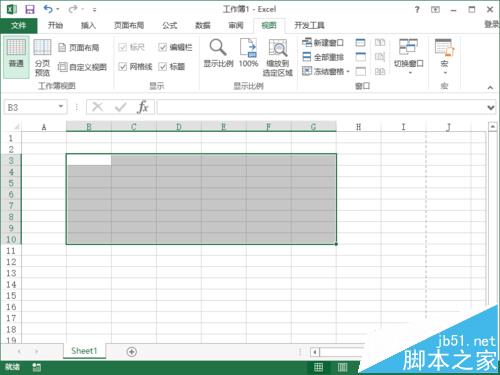Image resolution: width=500 pixels, height=375 pixels.
Task: Click the hide window icon
Action: pyautogui.click(x=360, y=57)
